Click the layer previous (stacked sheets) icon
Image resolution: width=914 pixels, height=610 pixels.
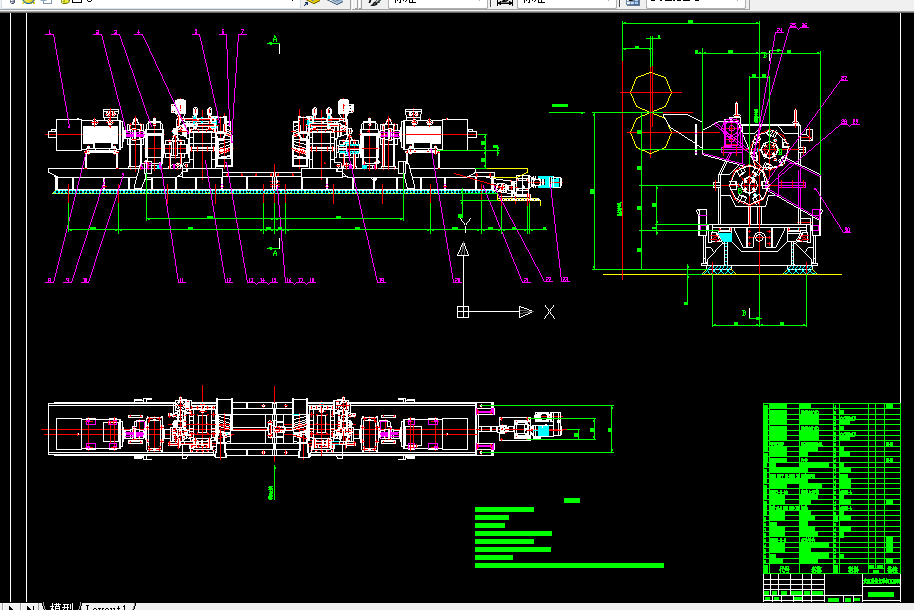tap(335, 2)
